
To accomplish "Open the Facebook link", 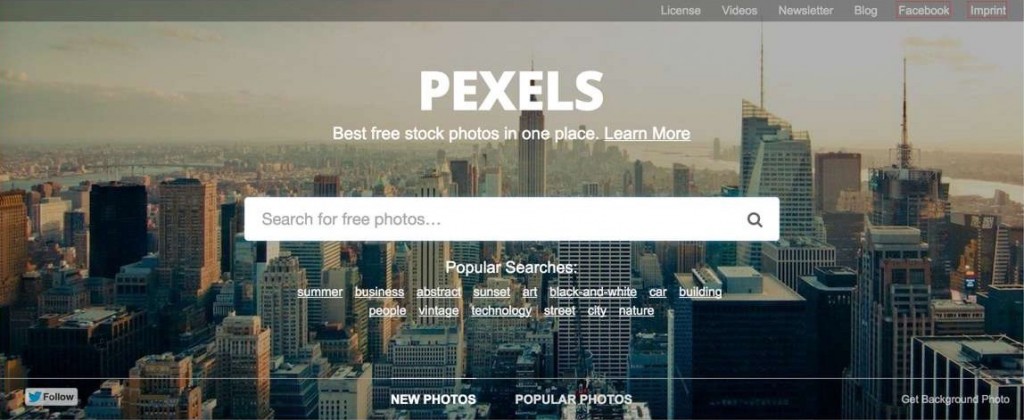I will (x=923, y=10).
